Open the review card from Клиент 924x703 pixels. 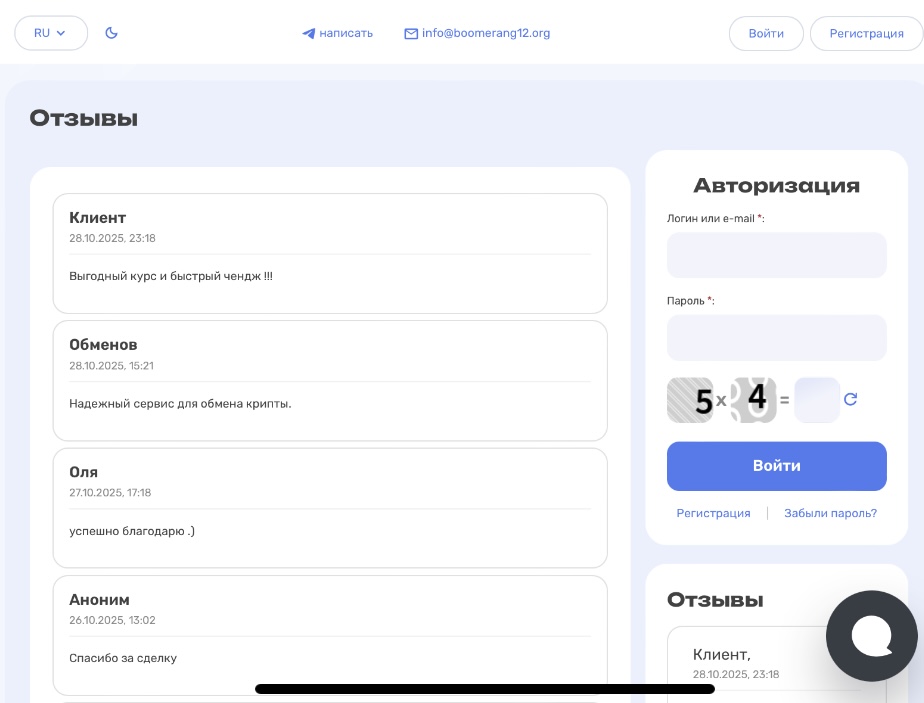330,253
